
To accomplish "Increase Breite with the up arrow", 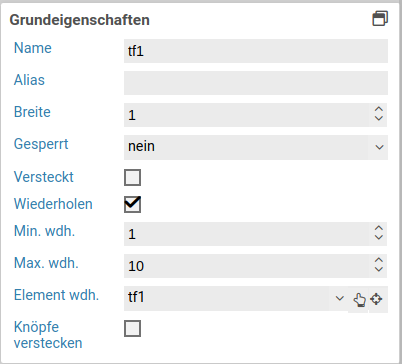I will (378, 109).
